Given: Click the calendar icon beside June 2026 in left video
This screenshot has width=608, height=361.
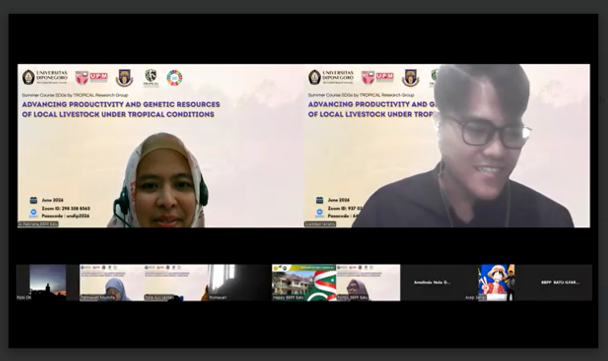Looking at the screenshot, I should pos(33,200).
